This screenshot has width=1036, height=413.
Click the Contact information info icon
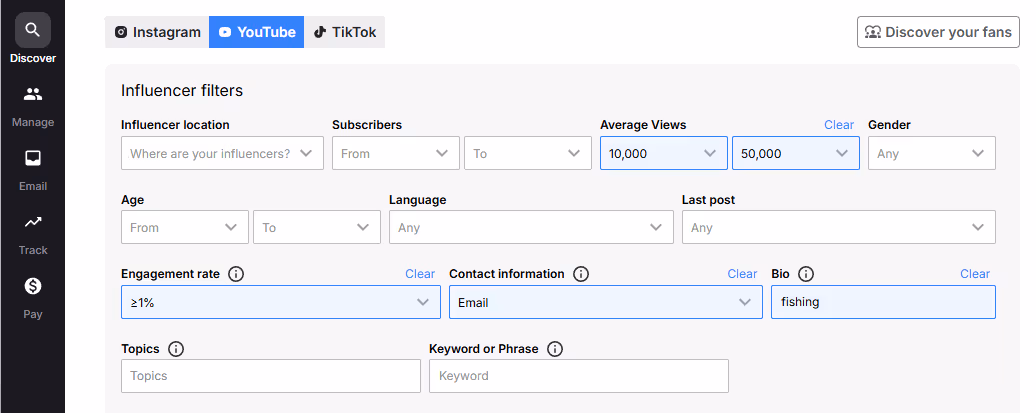tap(581, 274)
